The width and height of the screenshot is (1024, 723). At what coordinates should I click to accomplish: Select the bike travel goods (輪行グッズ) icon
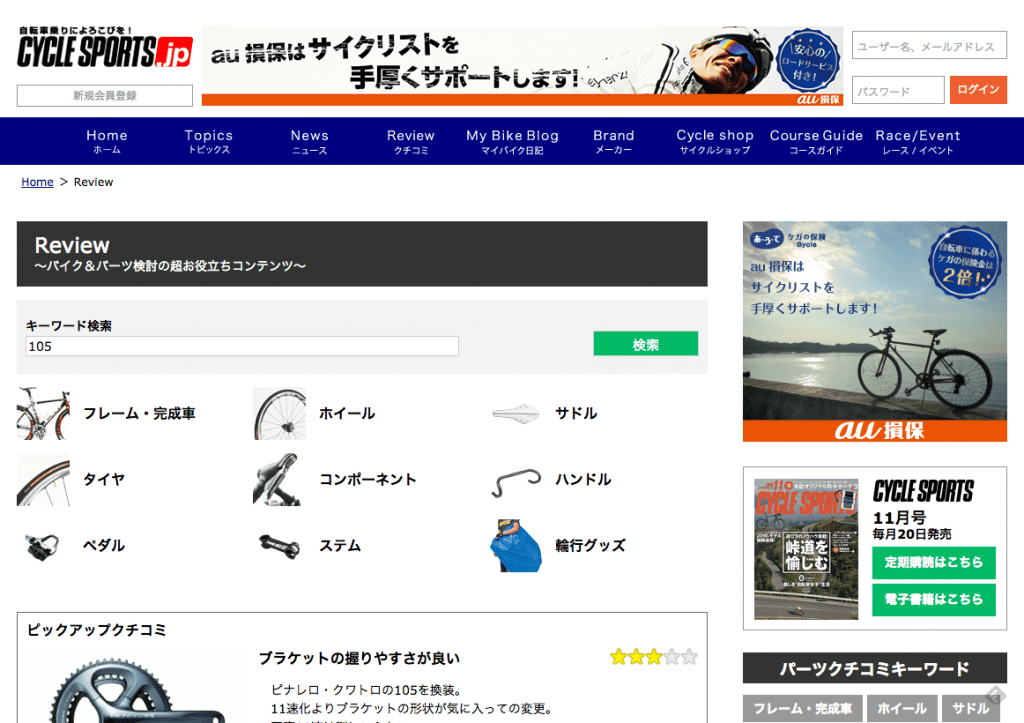tap(516, 546)
